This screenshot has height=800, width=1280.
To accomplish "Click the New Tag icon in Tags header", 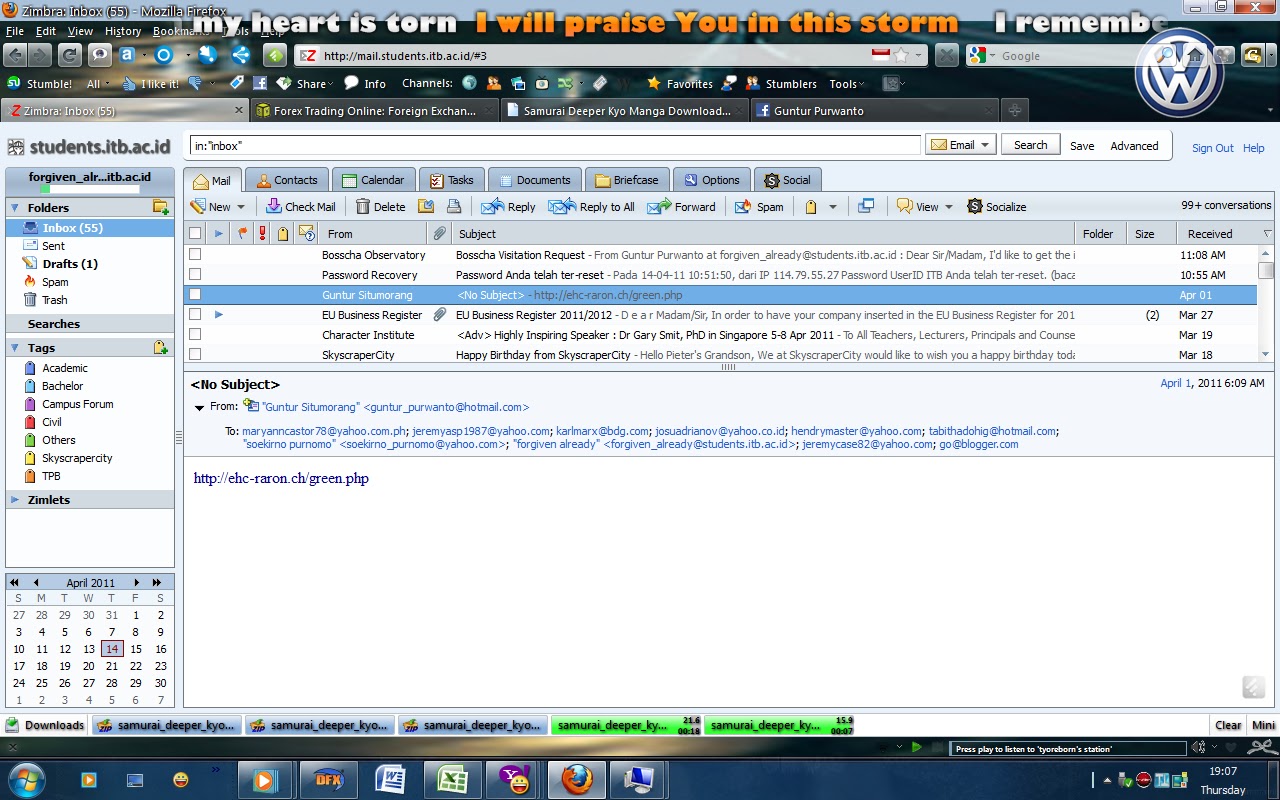I will pyautogui.click(x=160, y=347).
